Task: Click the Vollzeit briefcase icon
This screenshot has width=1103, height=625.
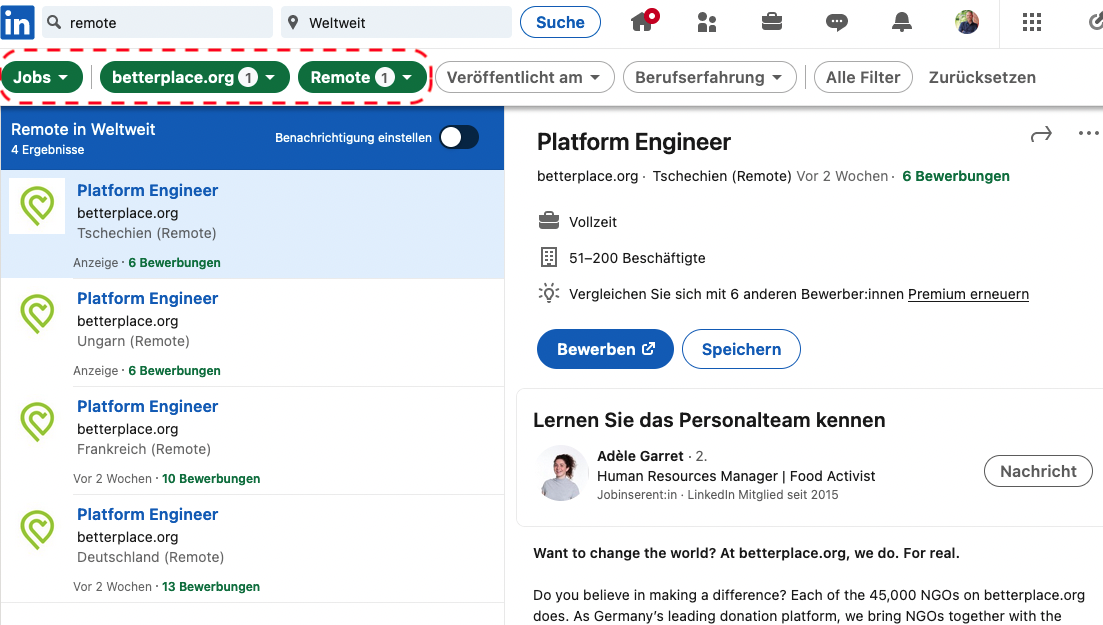Action: 549,221
